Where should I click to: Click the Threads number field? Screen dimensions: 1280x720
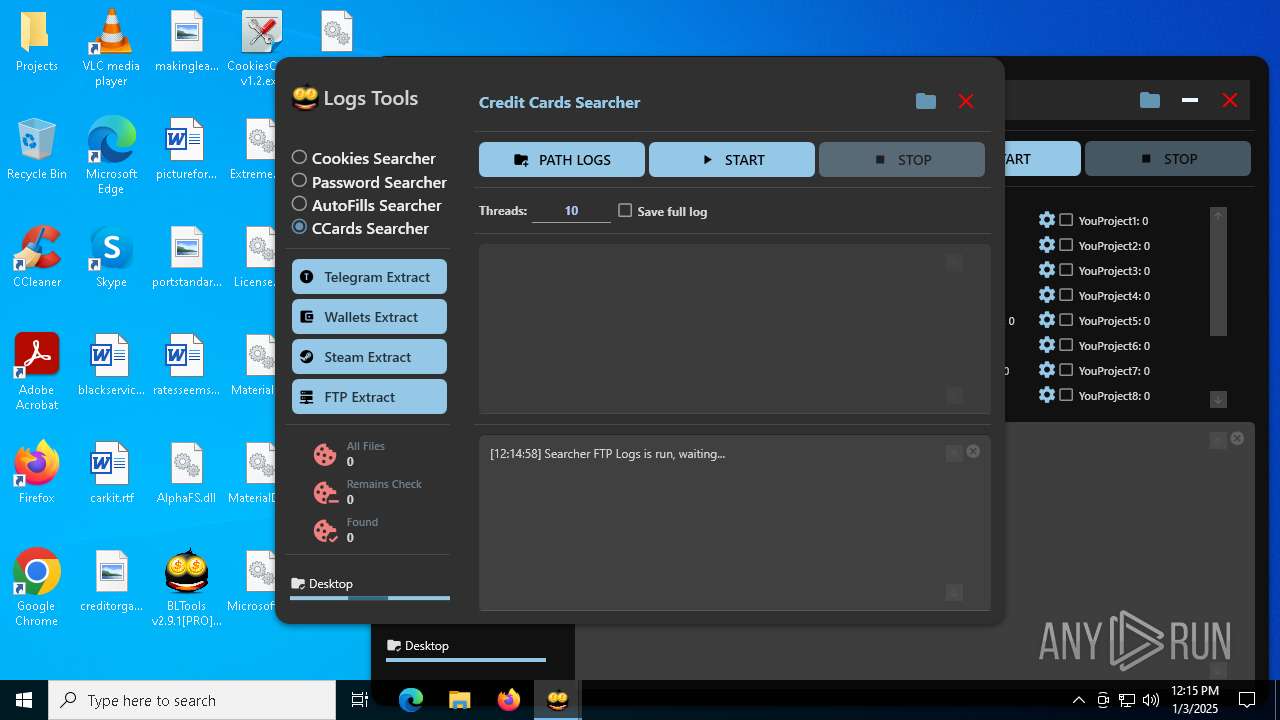tap(571, 211)
